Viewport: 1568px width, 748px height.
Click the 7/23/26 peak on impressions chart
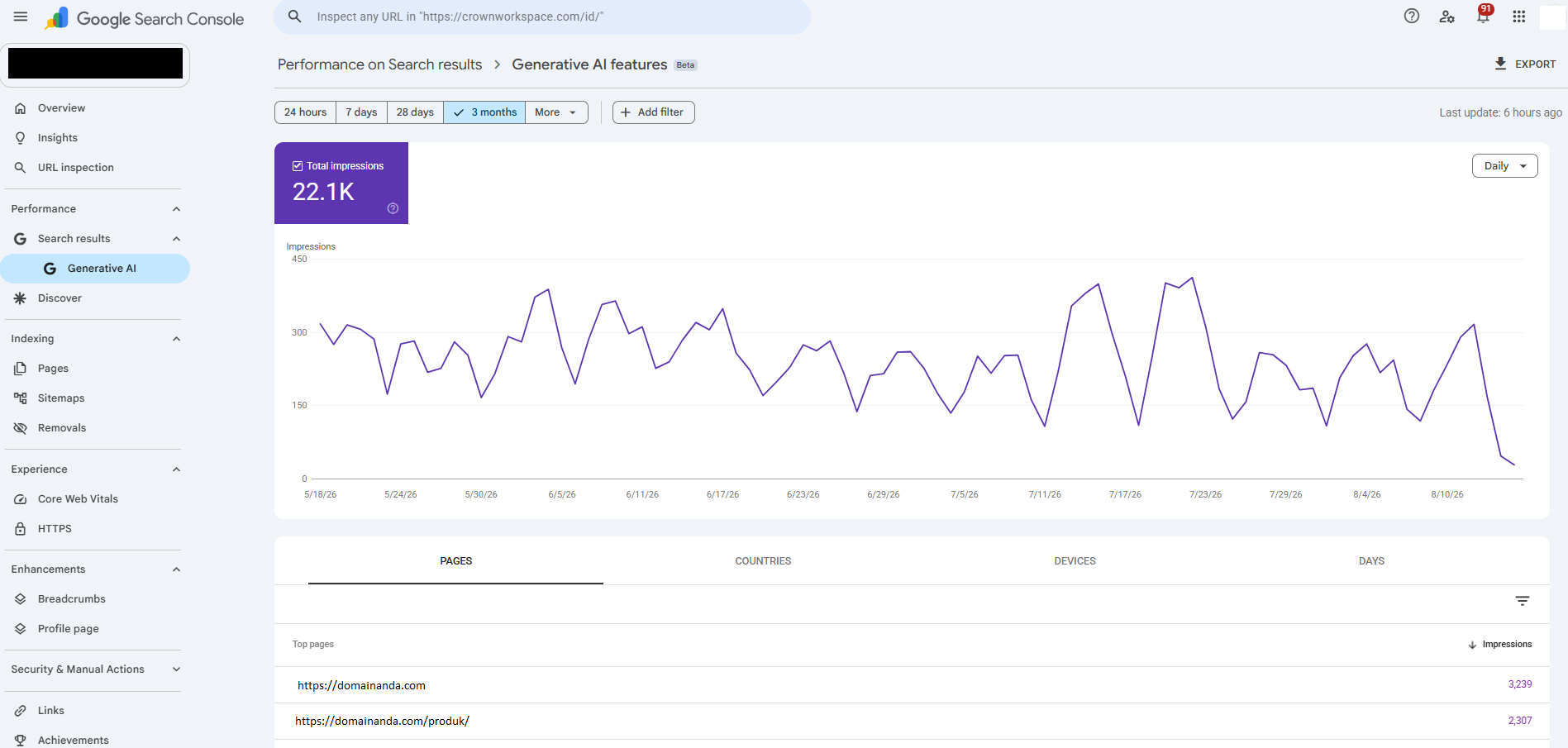coord(1192,278)
